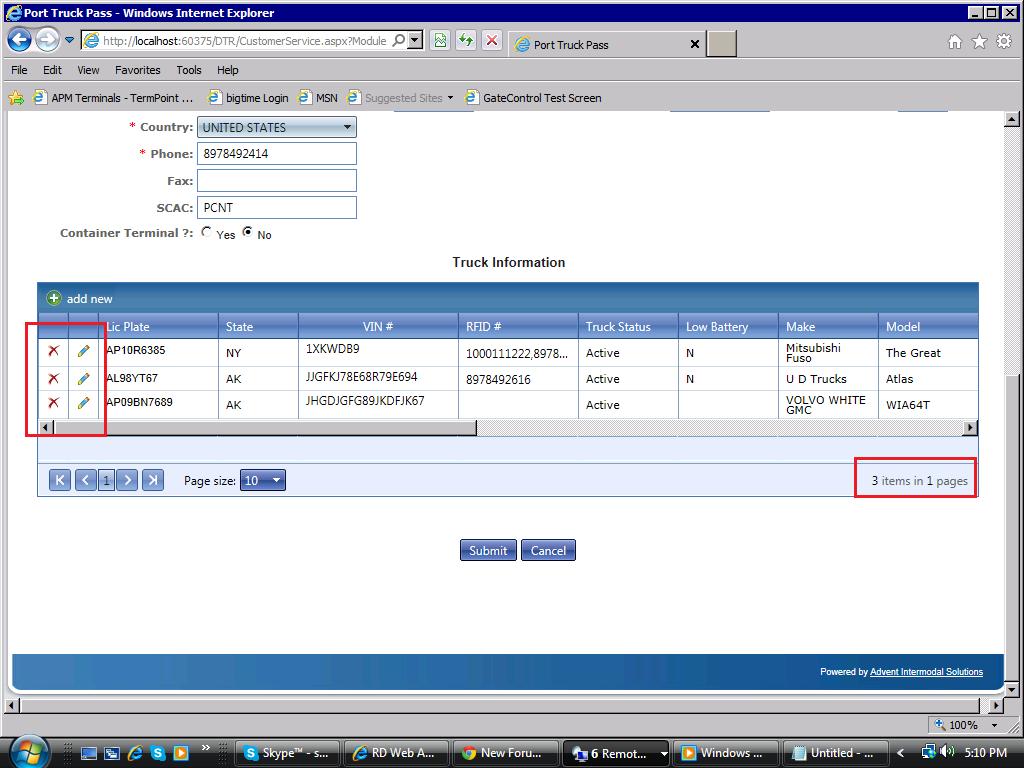The image size is (1024, 768).
Task: Click the Refresh page icon
Action: point(466,40)
